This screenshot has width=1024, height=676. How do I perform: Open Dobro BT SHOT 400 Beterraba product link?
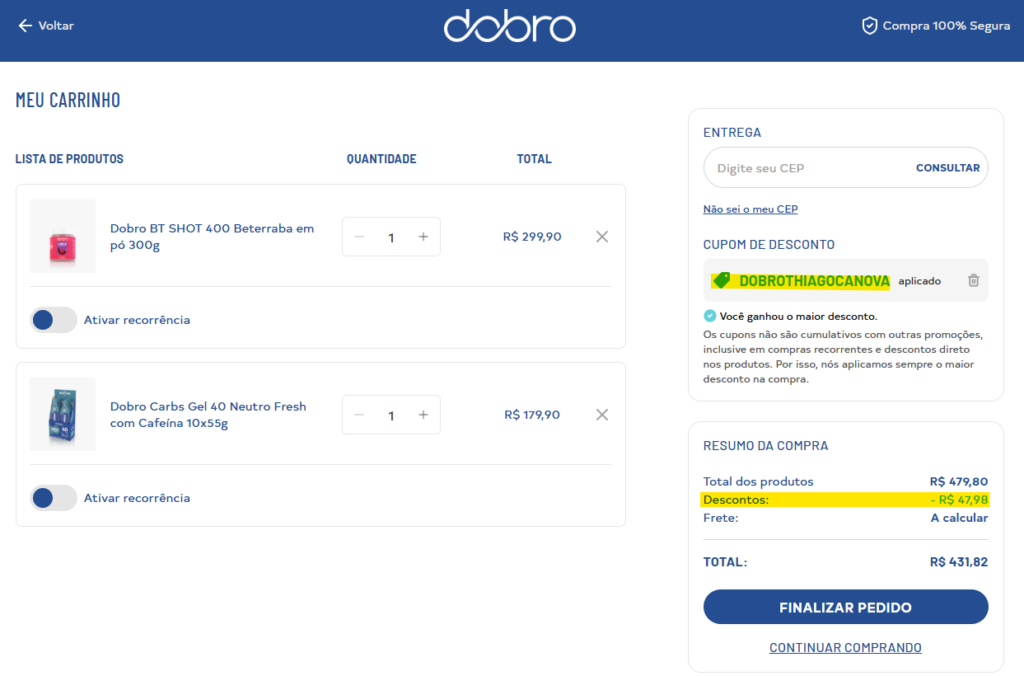(212, 236)
